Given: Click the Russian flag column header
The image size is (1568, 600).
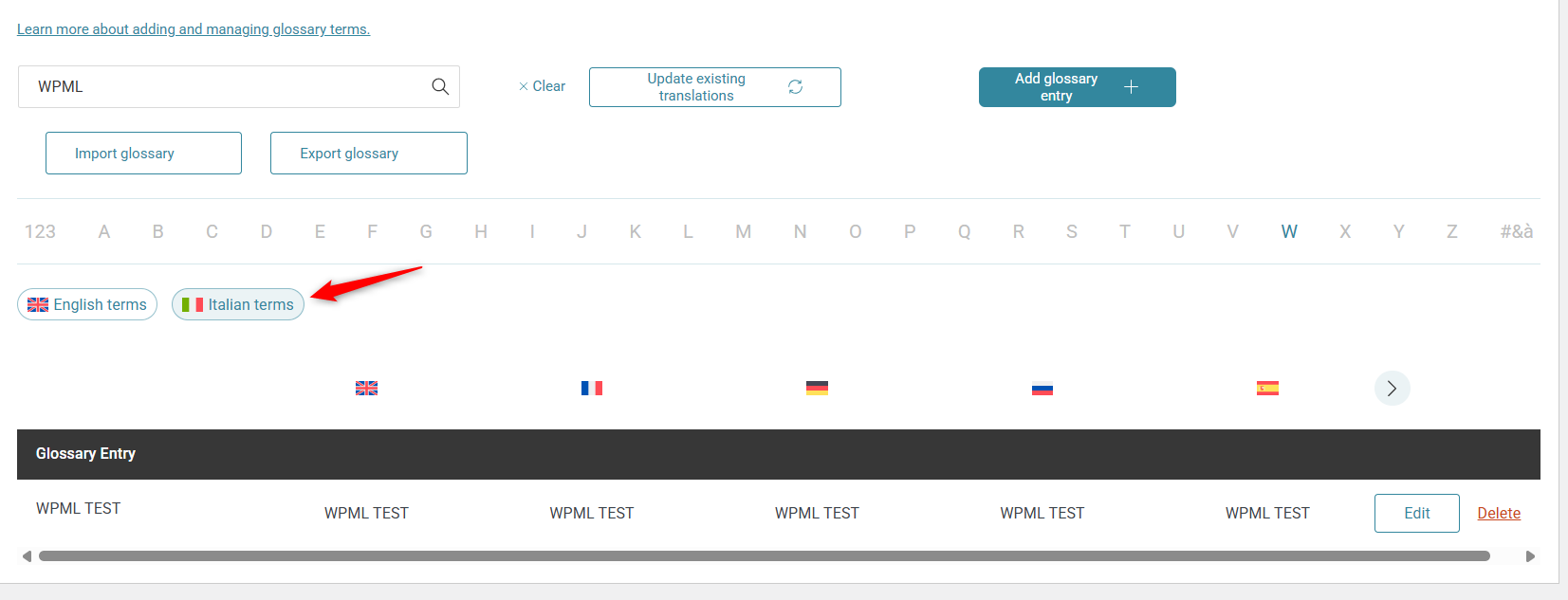Looking at the screenshot, I should point(1042,388).
